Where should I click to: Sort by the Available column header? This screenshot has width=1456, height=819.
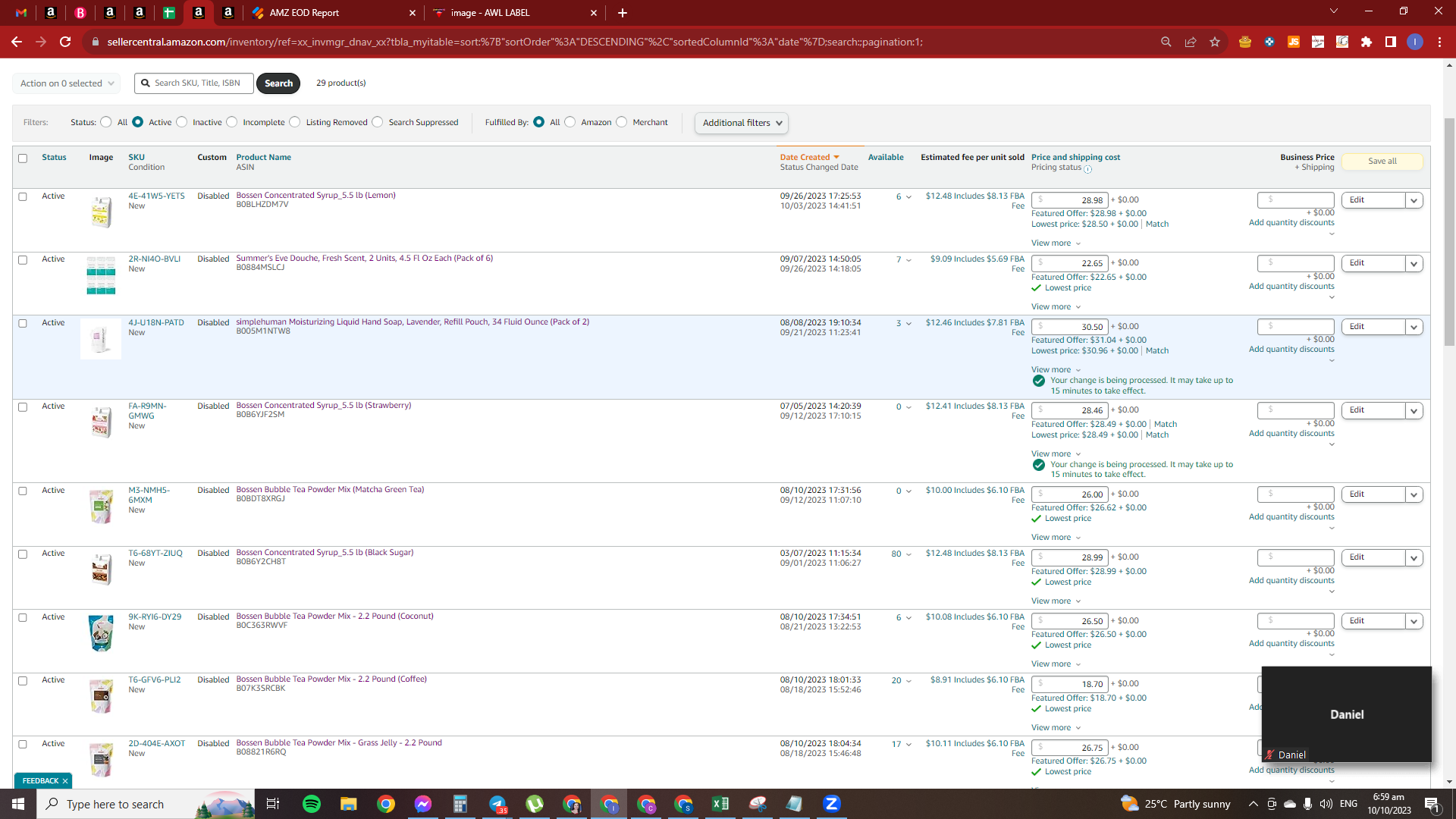coord(886,157)
